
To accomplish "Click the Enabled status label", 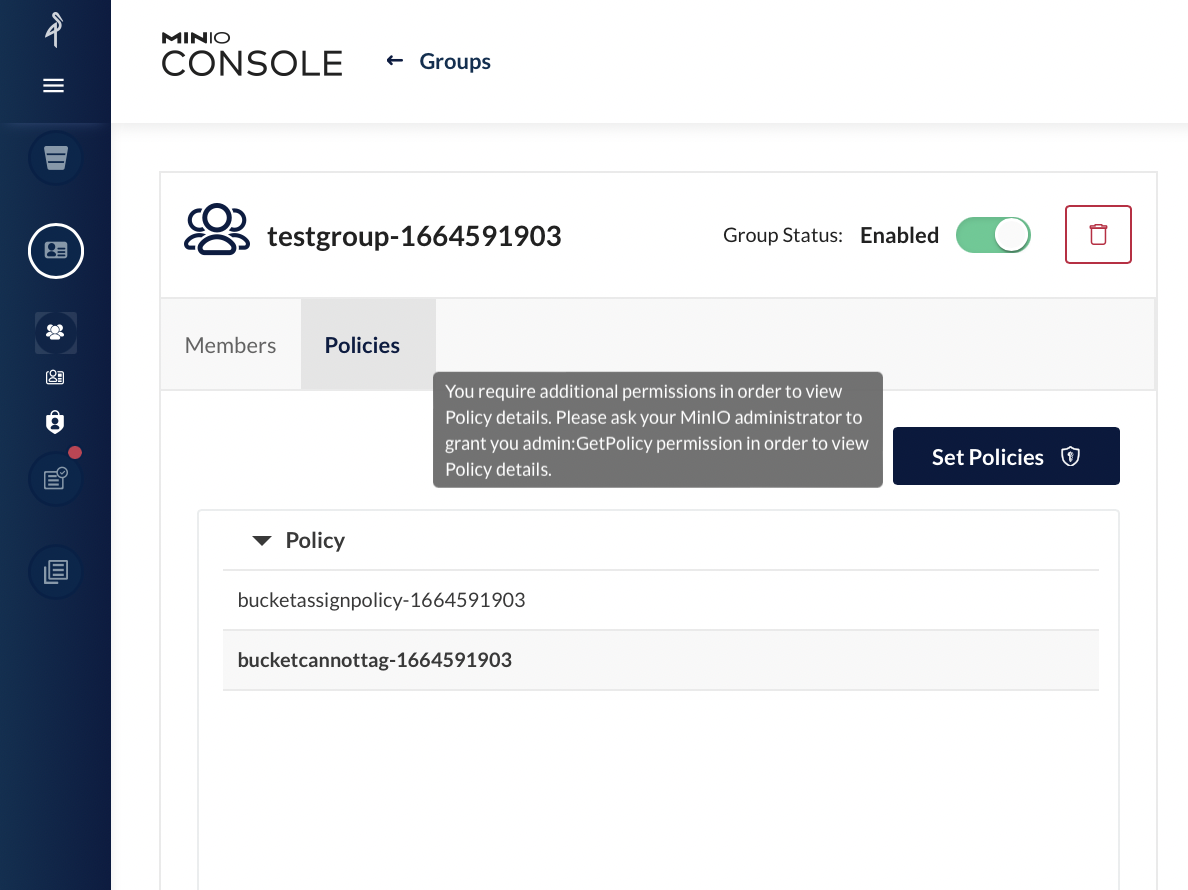I will (899, 236).
